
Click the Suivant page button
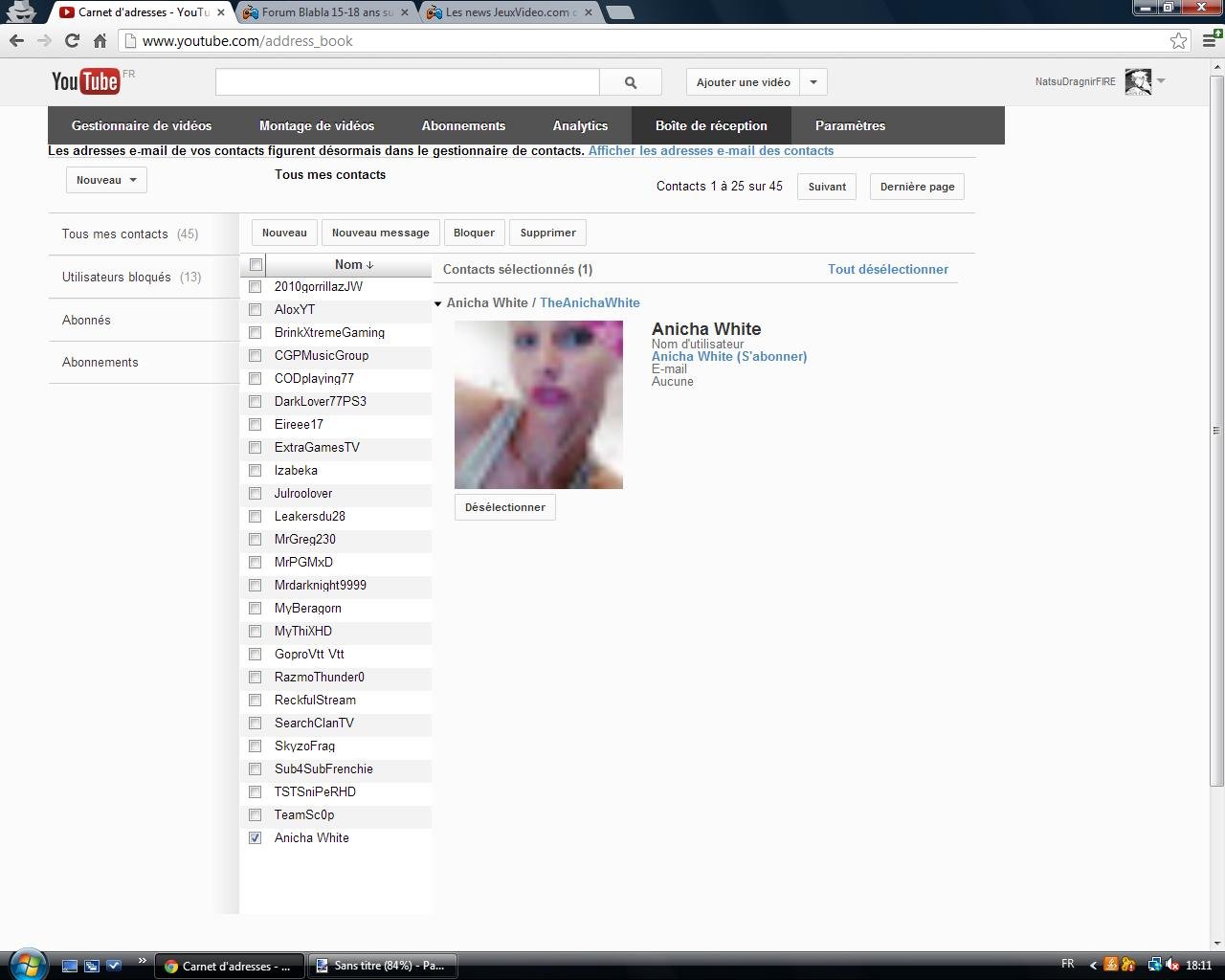click(827, 187)
